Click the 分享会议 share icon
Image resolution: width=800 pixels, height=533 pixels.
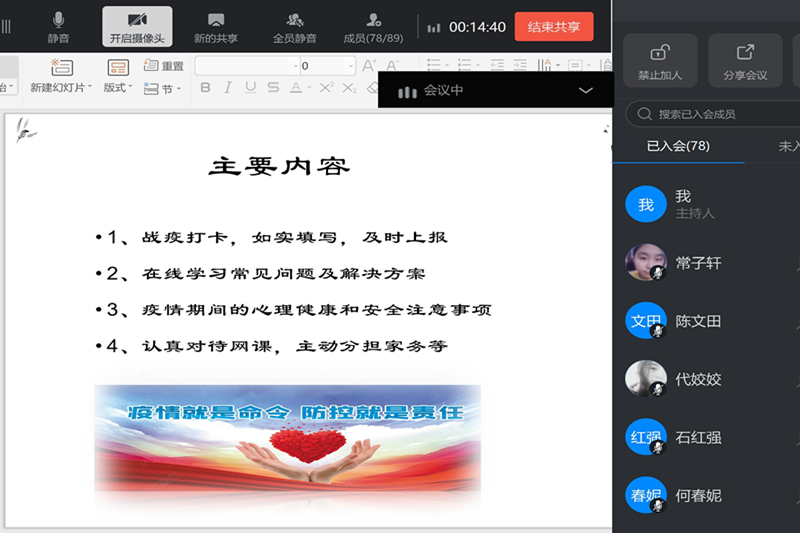point(745,60)
